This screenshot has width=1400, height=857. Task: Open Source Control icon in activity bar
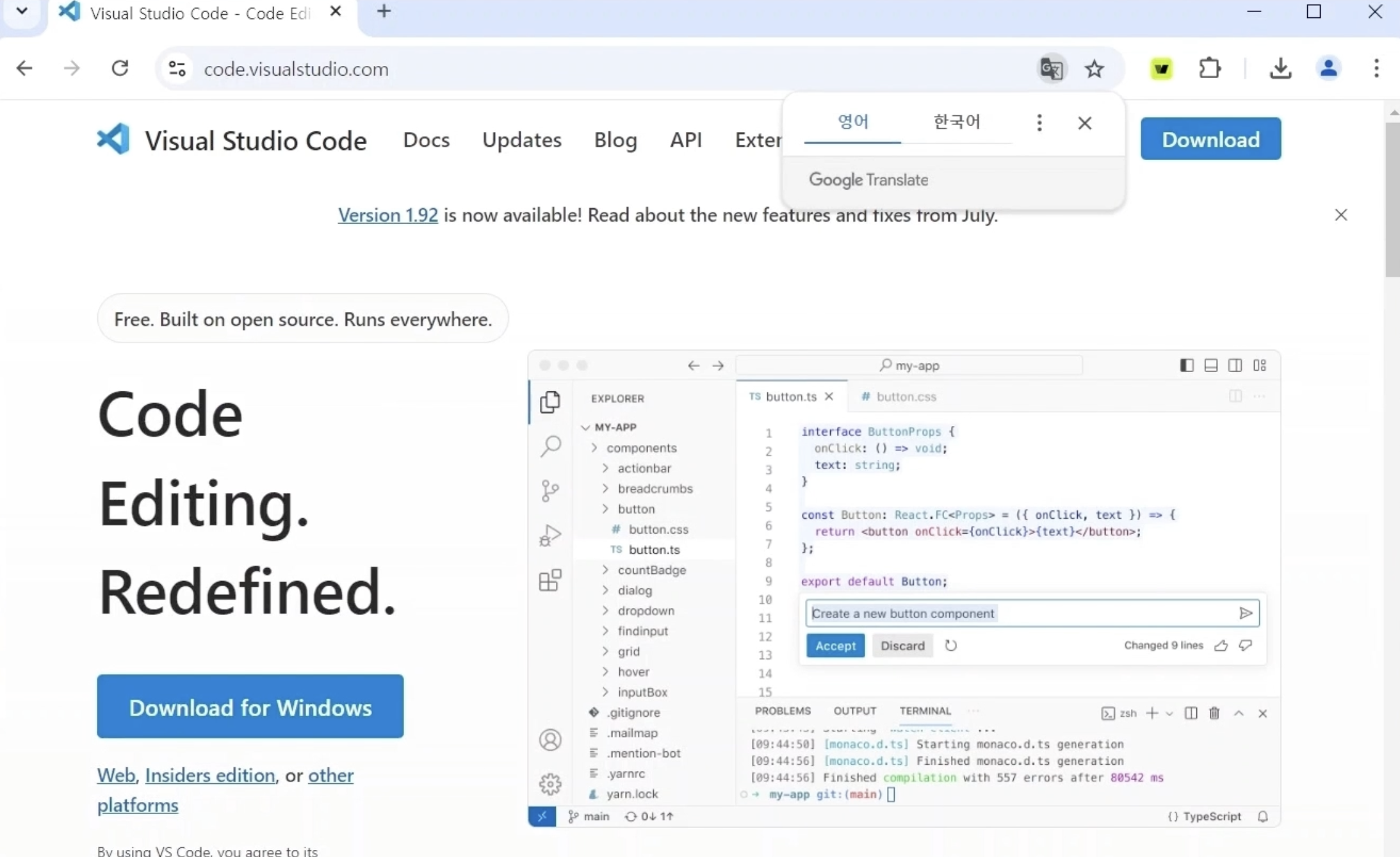coord(550,491)
